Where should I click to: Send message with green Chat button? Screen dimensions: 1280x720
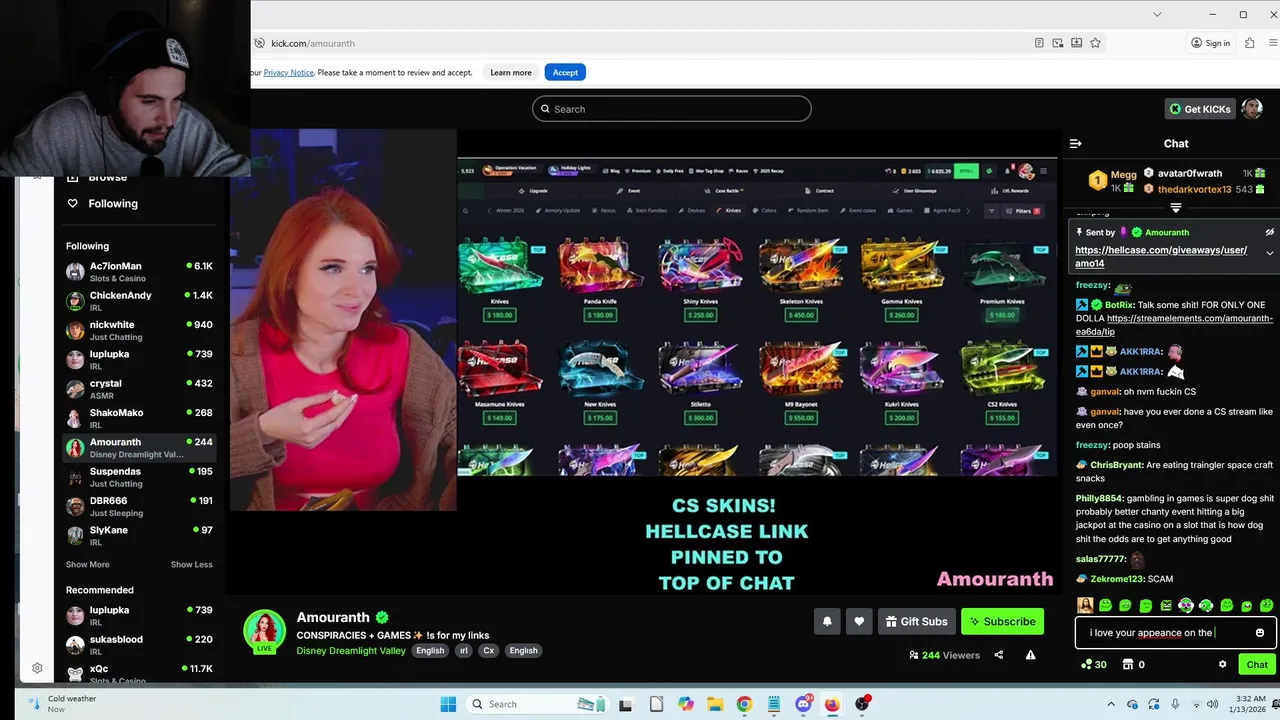click(1256, 664)
